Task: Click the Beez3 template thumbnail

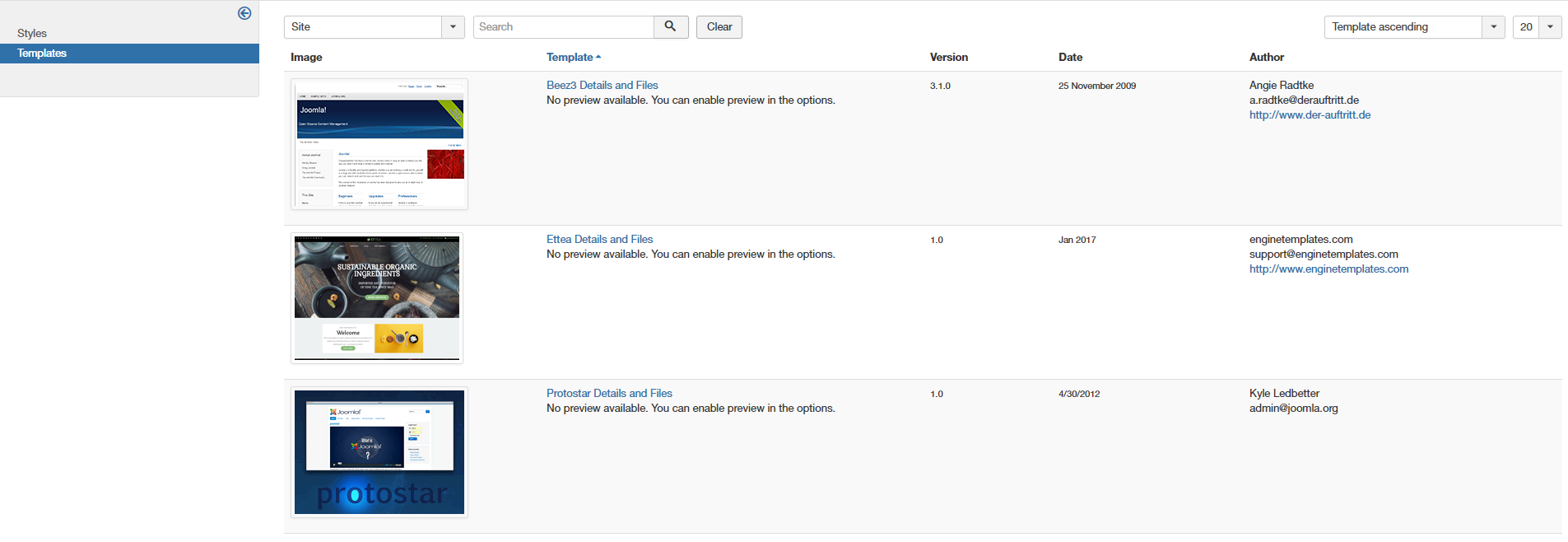Action: (379, 144)
